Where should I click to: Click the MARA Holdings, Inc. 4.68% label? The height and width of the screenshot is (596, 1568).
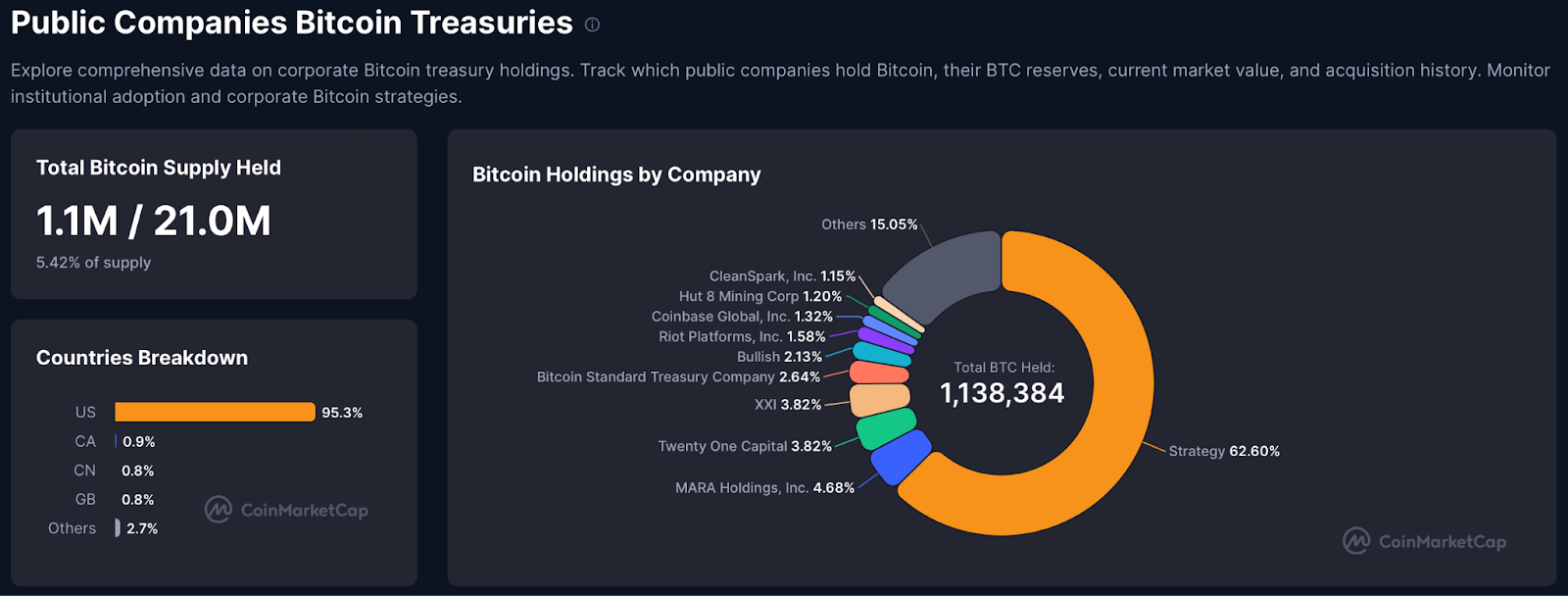click(764, 488)
